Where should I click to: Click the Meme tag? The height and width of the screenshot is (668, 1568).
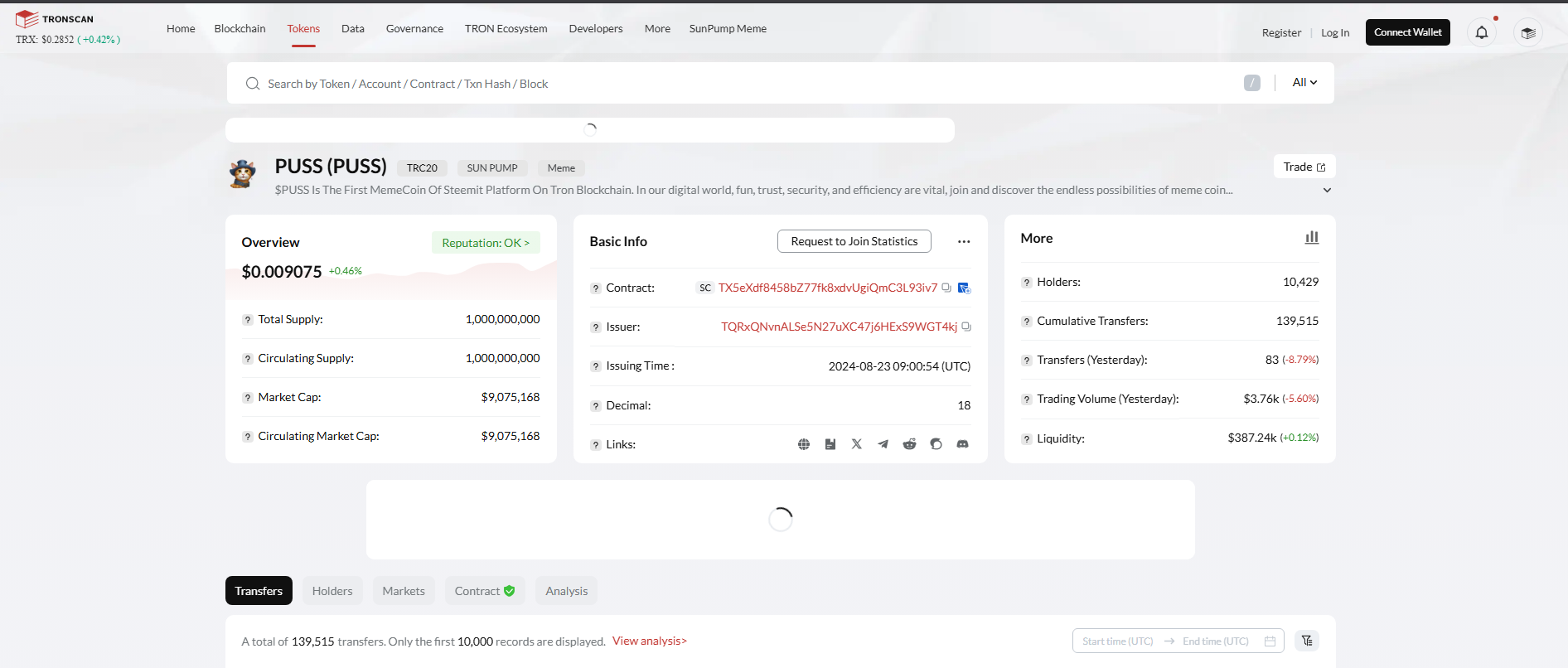click(x=561, y=168)
